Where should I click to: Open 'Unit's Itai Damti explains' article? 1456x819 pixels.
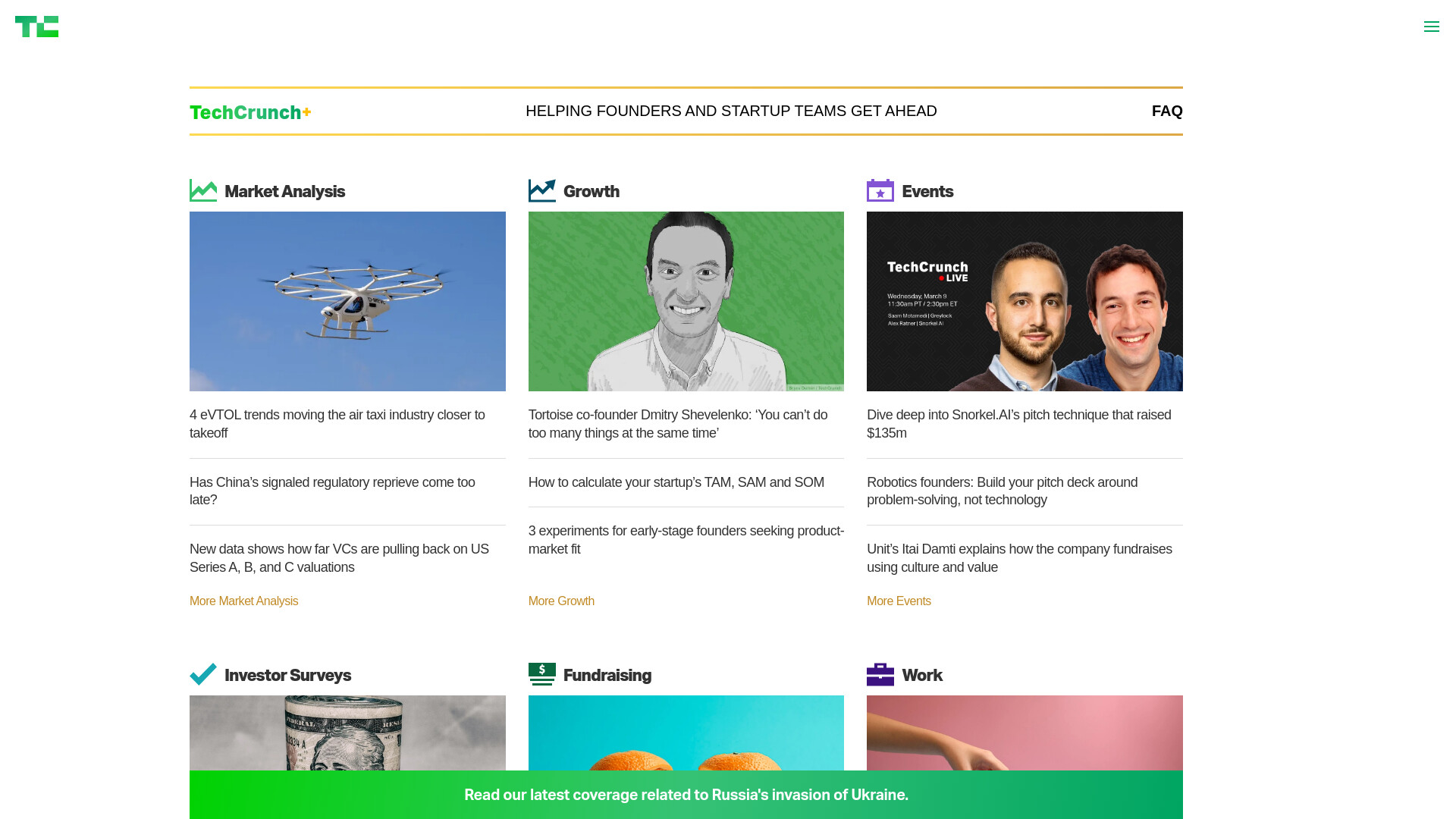tap(1019, 558)
